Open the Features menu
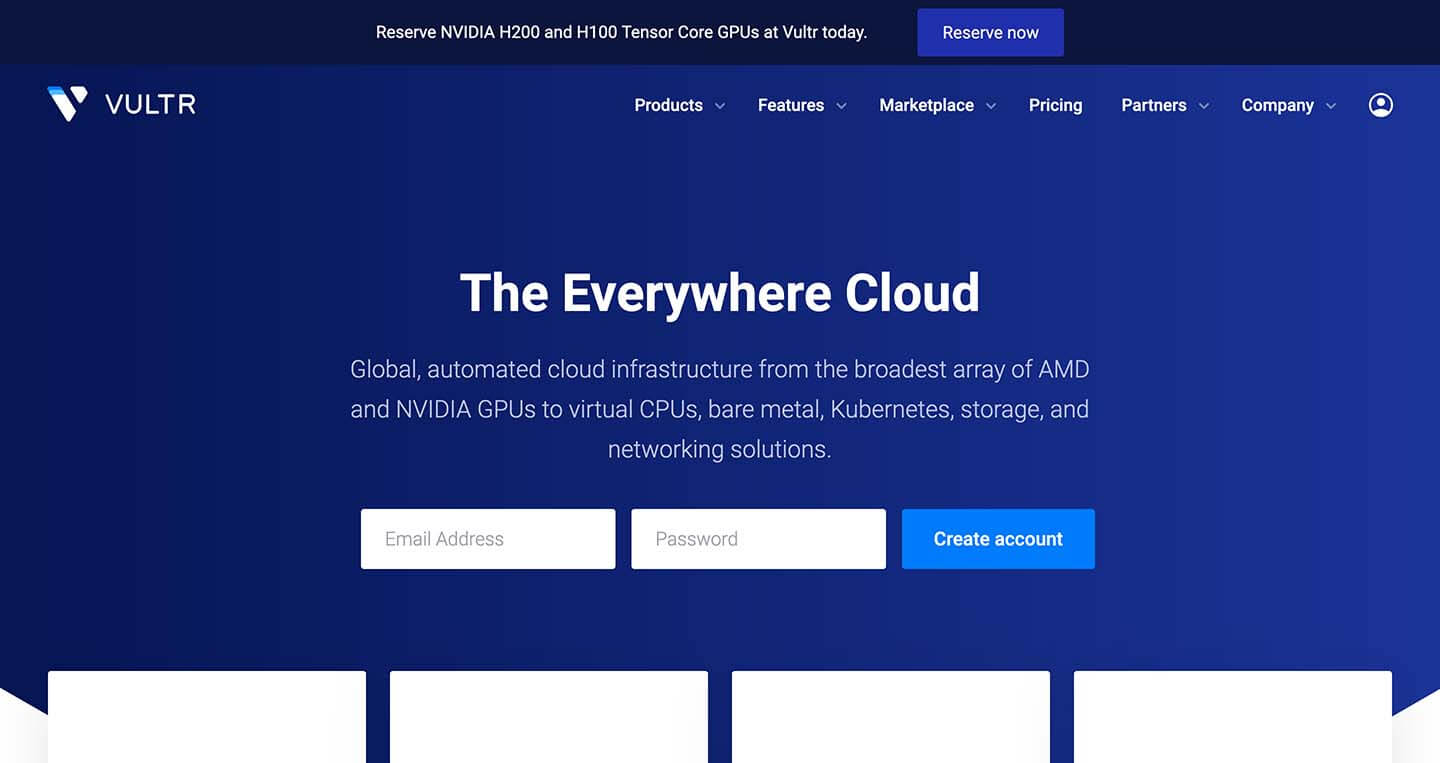Image resolution: width=1440 pixels, height=763 pixels. click(x=791, y=105)
